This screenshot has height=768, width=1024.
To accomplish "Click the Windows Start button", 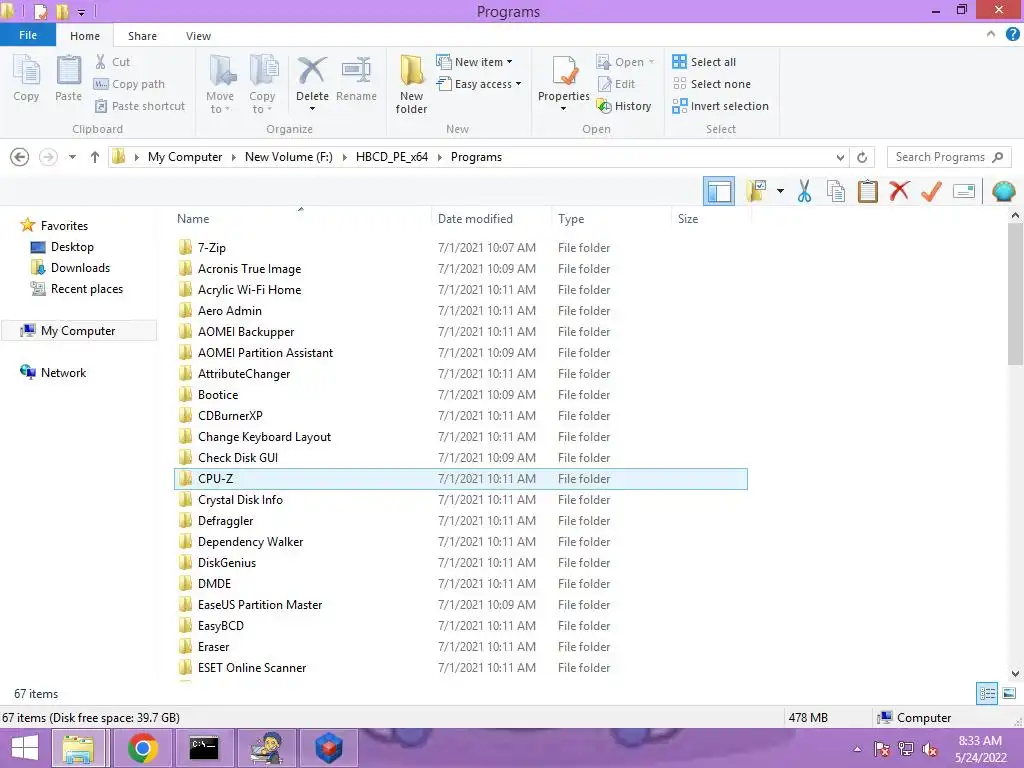I will 25,748.
